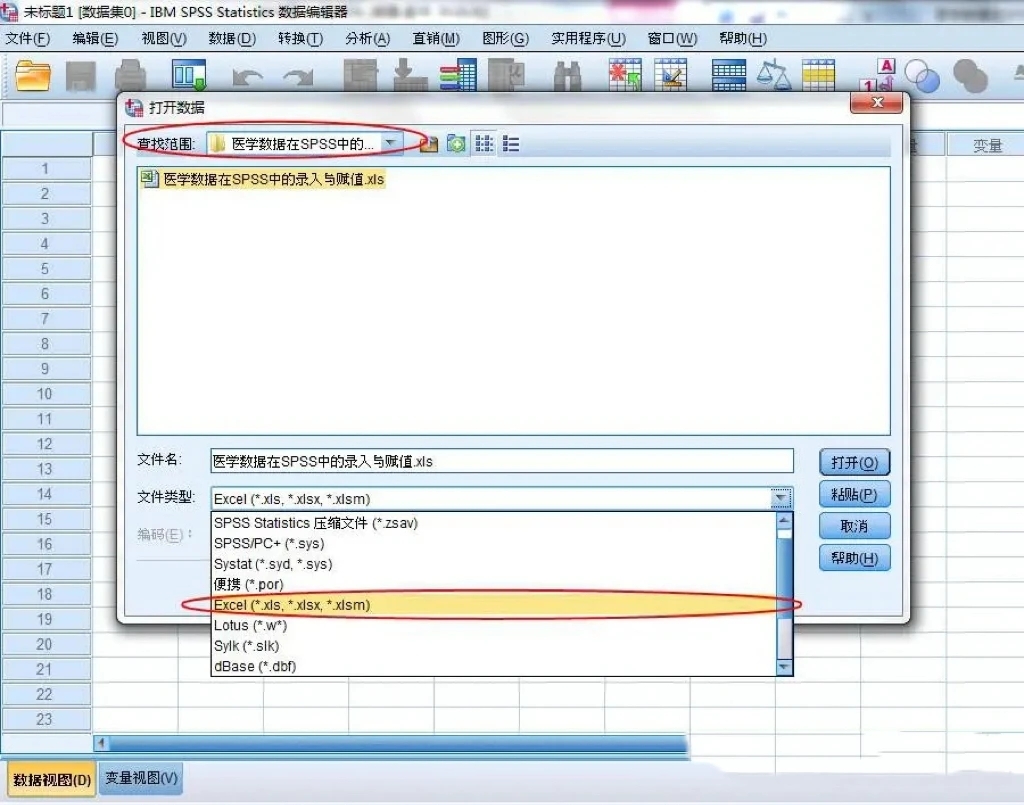Viewport: 1024px width, 805px height.
Task: Open the 图形(G) menu
Action: 505,39
